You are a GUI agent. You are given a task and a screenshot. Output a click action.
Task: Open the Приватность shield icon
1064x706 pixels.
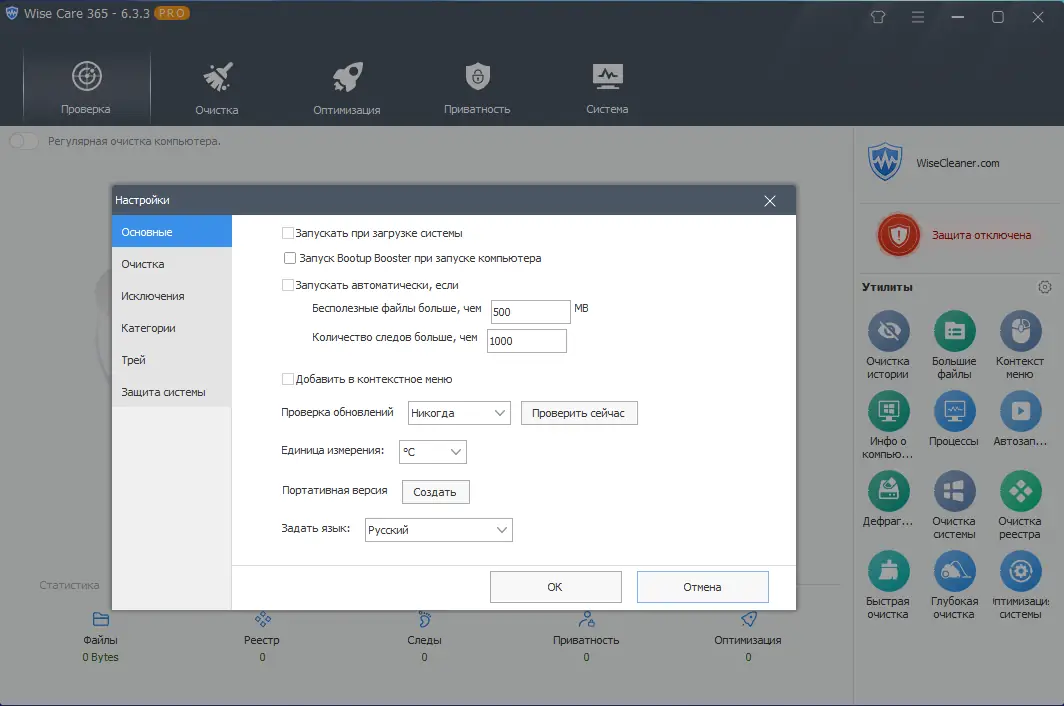click(478, 77)
